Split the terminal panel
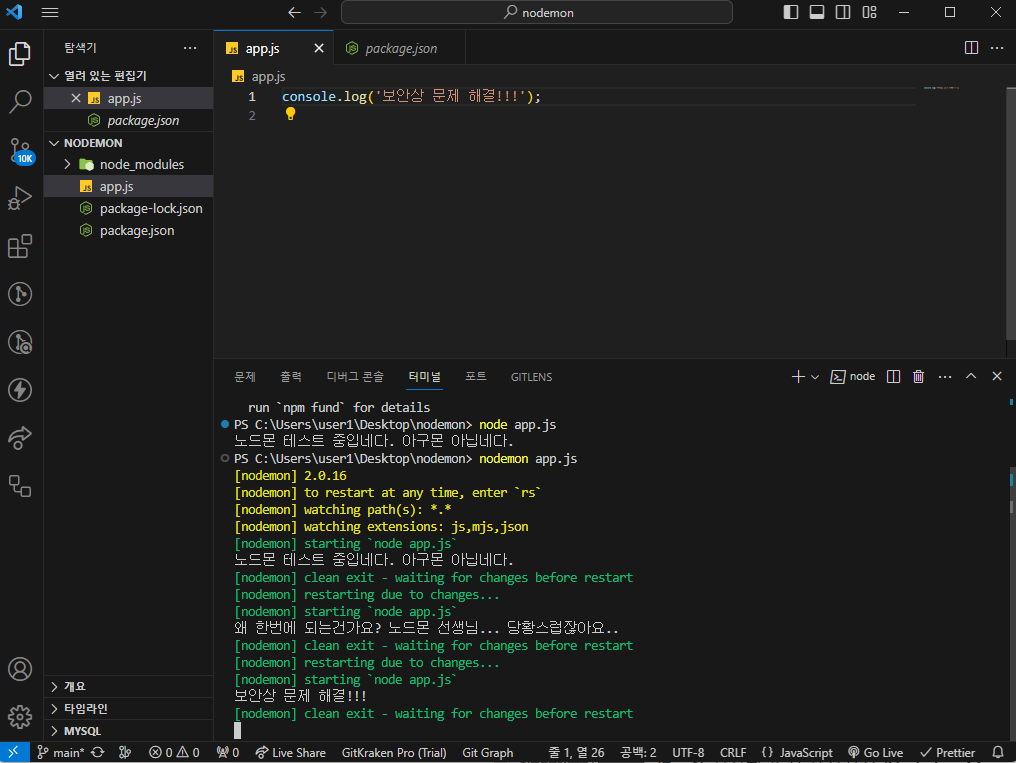Image resolution: width=1016 pixels, height=763 pixels. coord(894,377)
